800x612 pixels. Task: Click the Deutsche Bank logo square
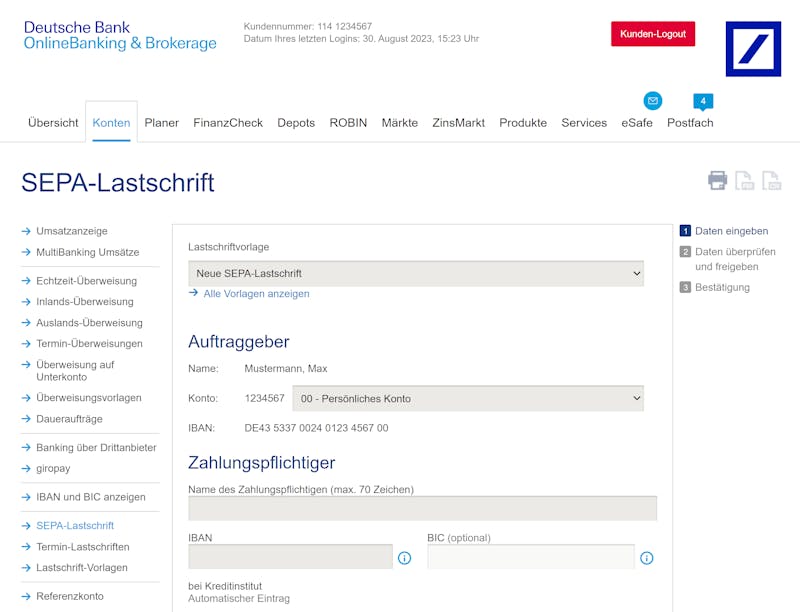(x=753, y=49)
